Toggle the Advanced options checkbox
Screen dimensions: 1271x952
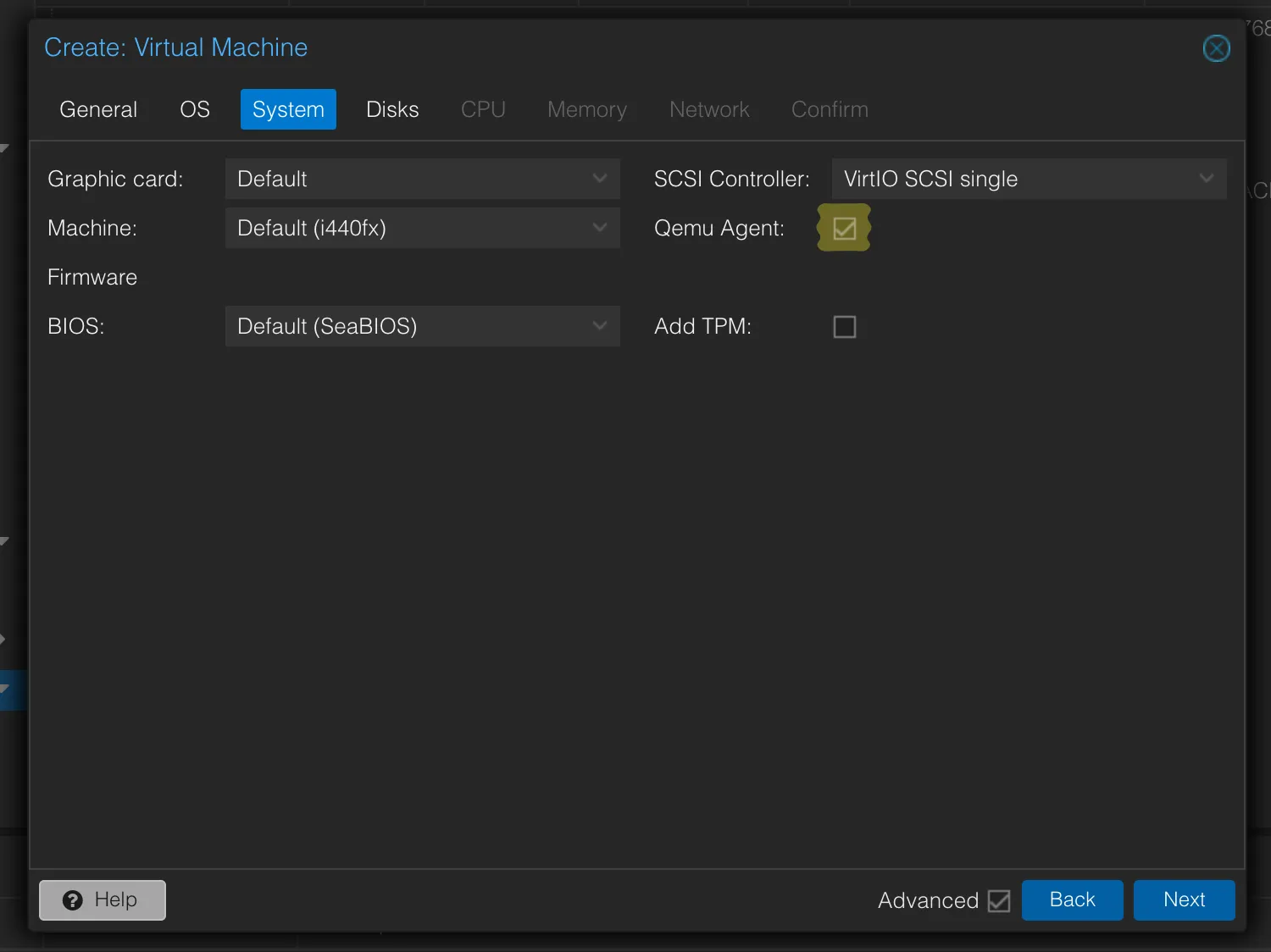(999, 900)
